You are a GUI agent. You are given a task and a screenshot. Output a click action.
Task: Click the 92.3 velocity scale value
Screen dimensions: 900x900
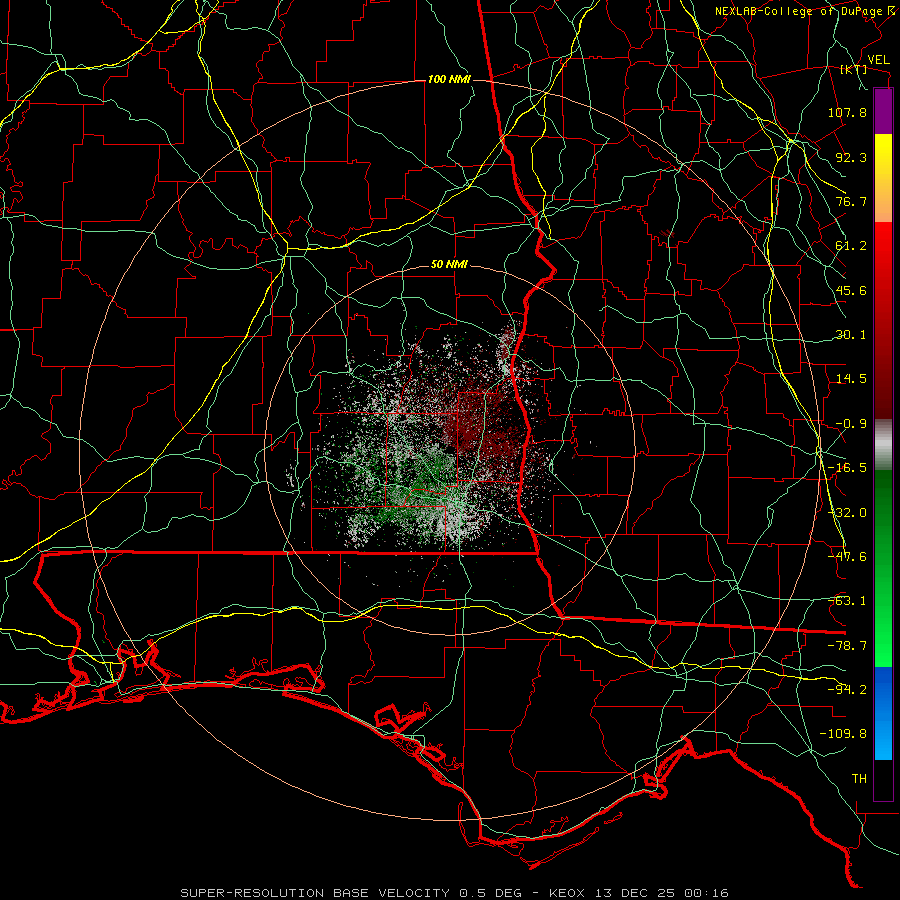[x=851, y=157]
